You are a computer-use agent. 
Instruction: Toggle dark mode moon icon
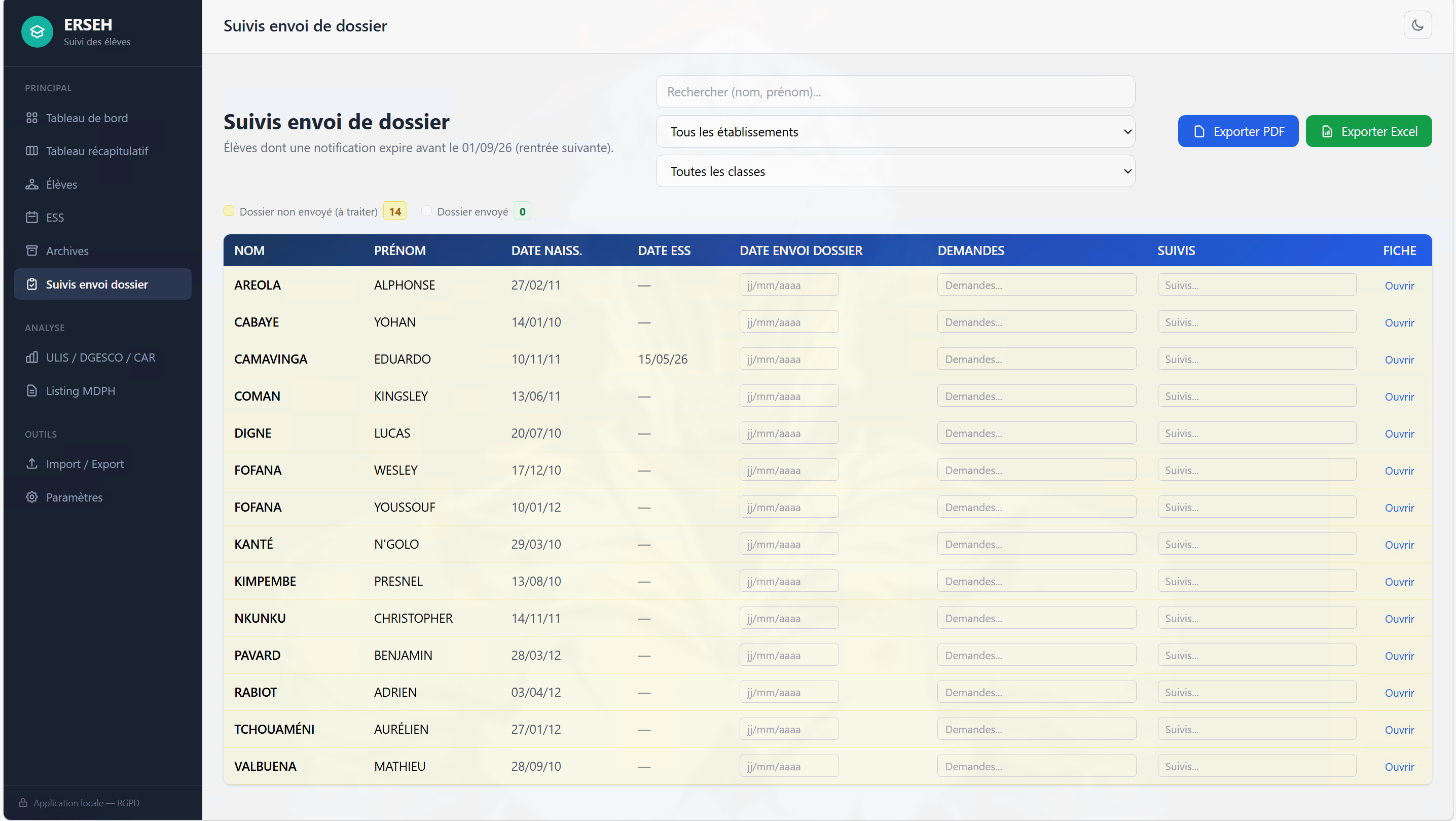pos(1417,25)
